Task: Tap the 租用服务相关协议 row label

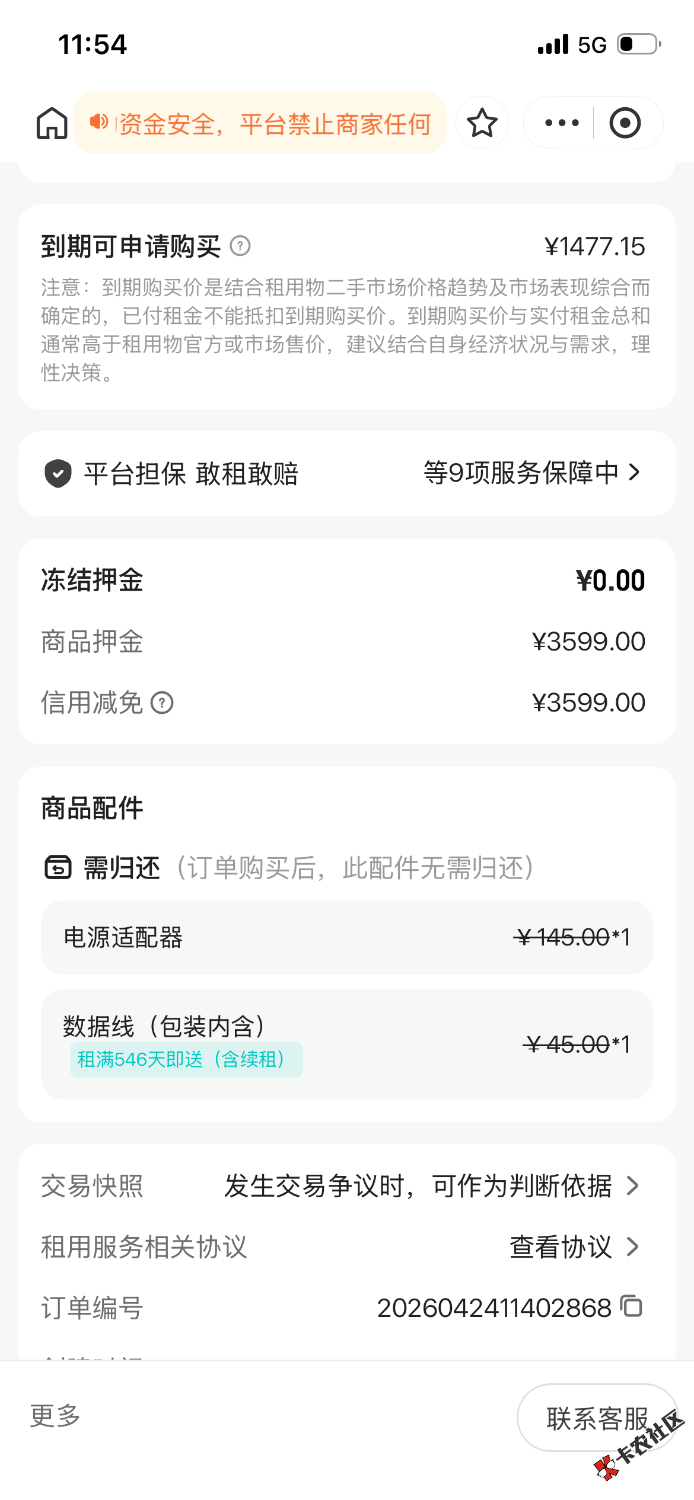Action: click(x=144, y=1247)
